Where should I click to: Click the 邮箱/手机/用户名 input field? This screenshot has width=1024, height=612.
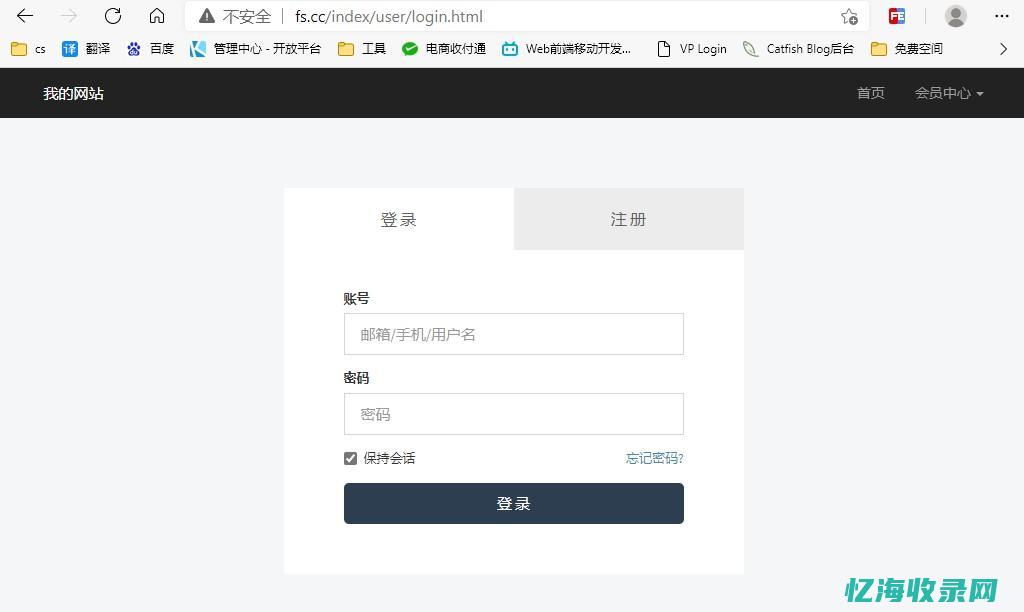click(513, 334)
